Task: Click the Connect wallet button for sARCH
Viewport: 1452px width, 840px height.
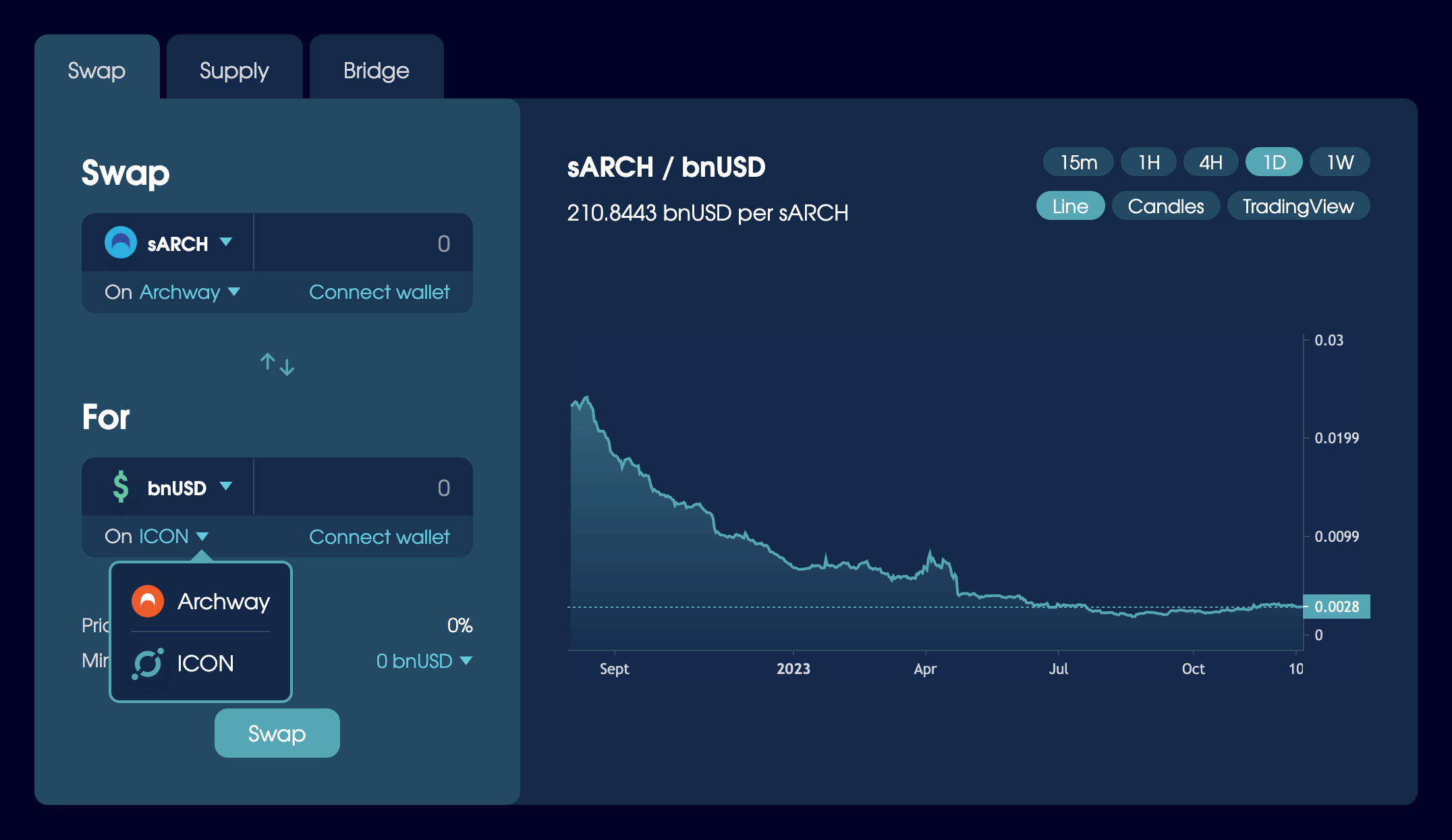Action: 379,291
